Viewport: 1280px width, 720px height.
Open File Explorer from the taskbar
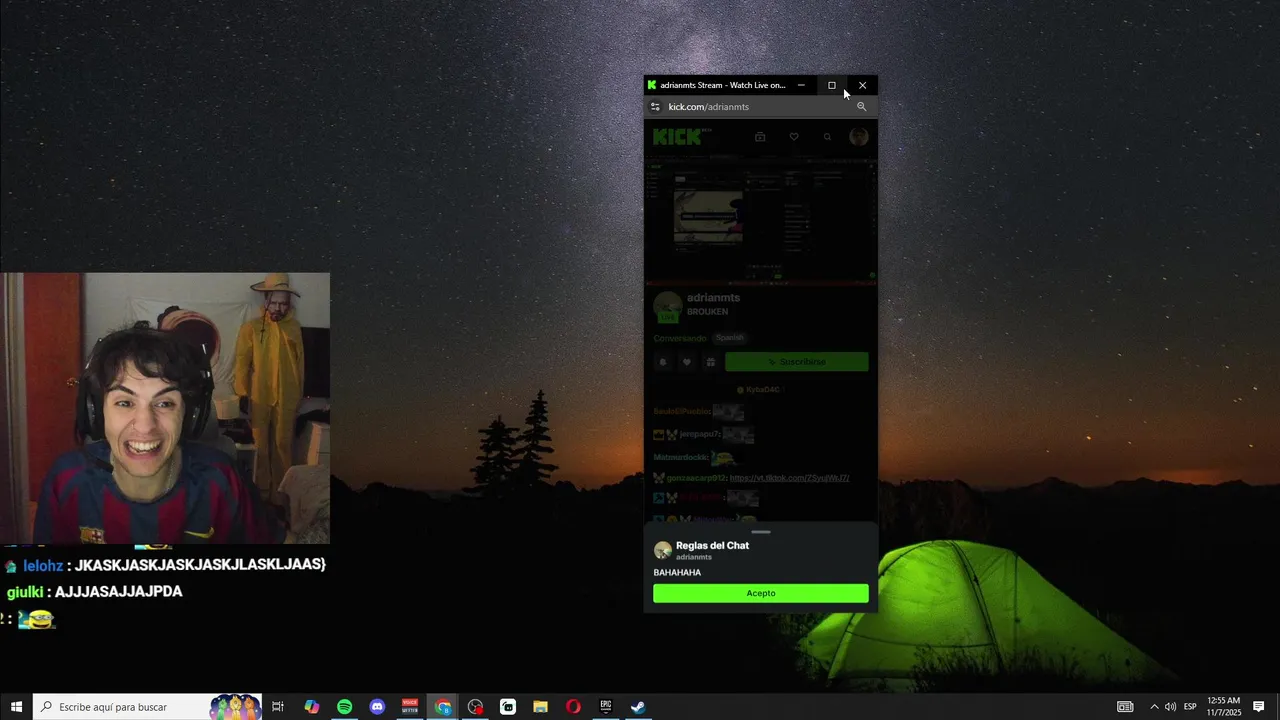[540, 707]
